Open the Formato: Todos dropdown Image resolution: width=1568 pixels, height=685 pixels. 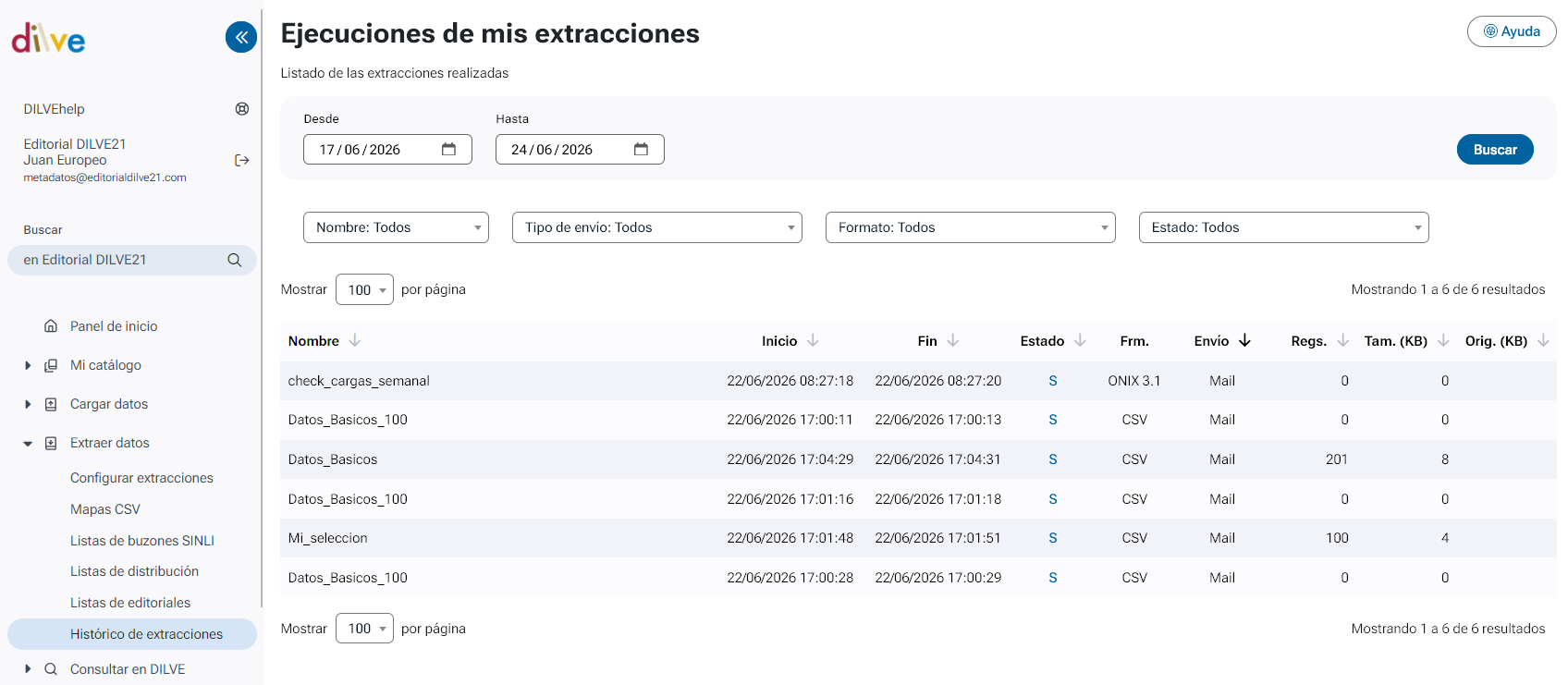(971, 227)
